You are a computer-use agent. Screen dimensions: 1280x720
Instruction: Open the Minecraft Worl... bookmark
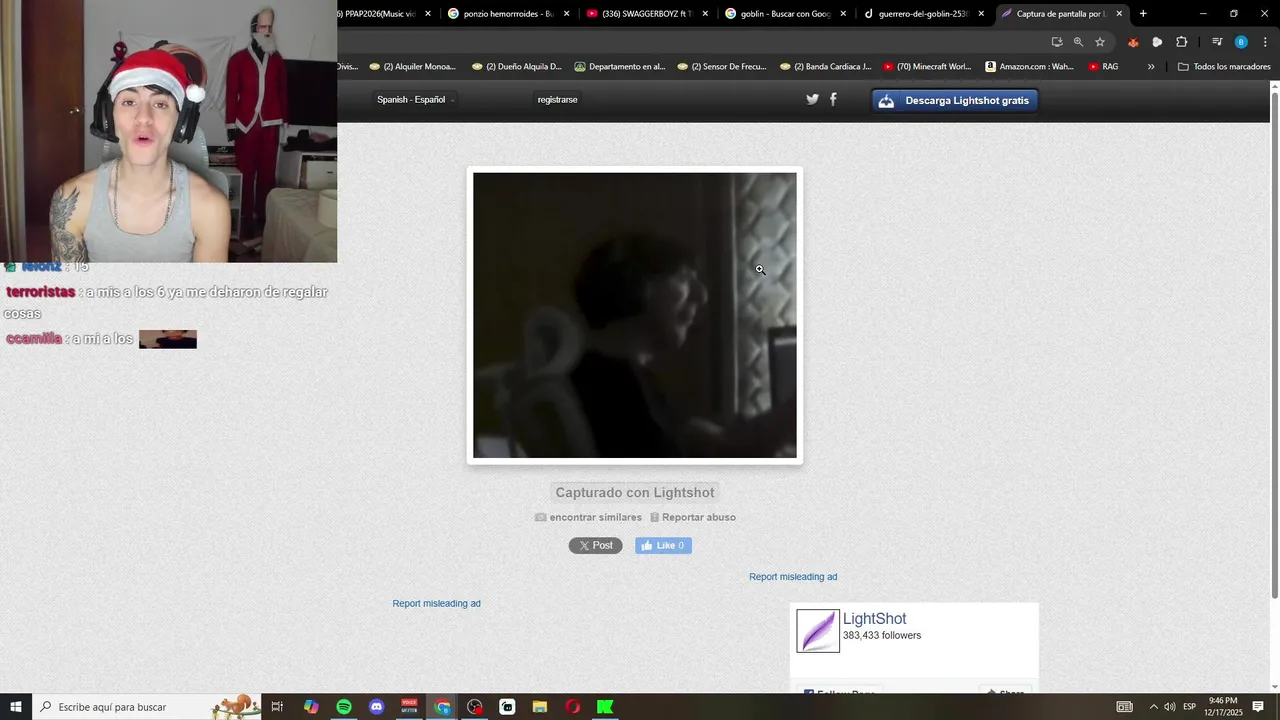click(x=927, y=67)
